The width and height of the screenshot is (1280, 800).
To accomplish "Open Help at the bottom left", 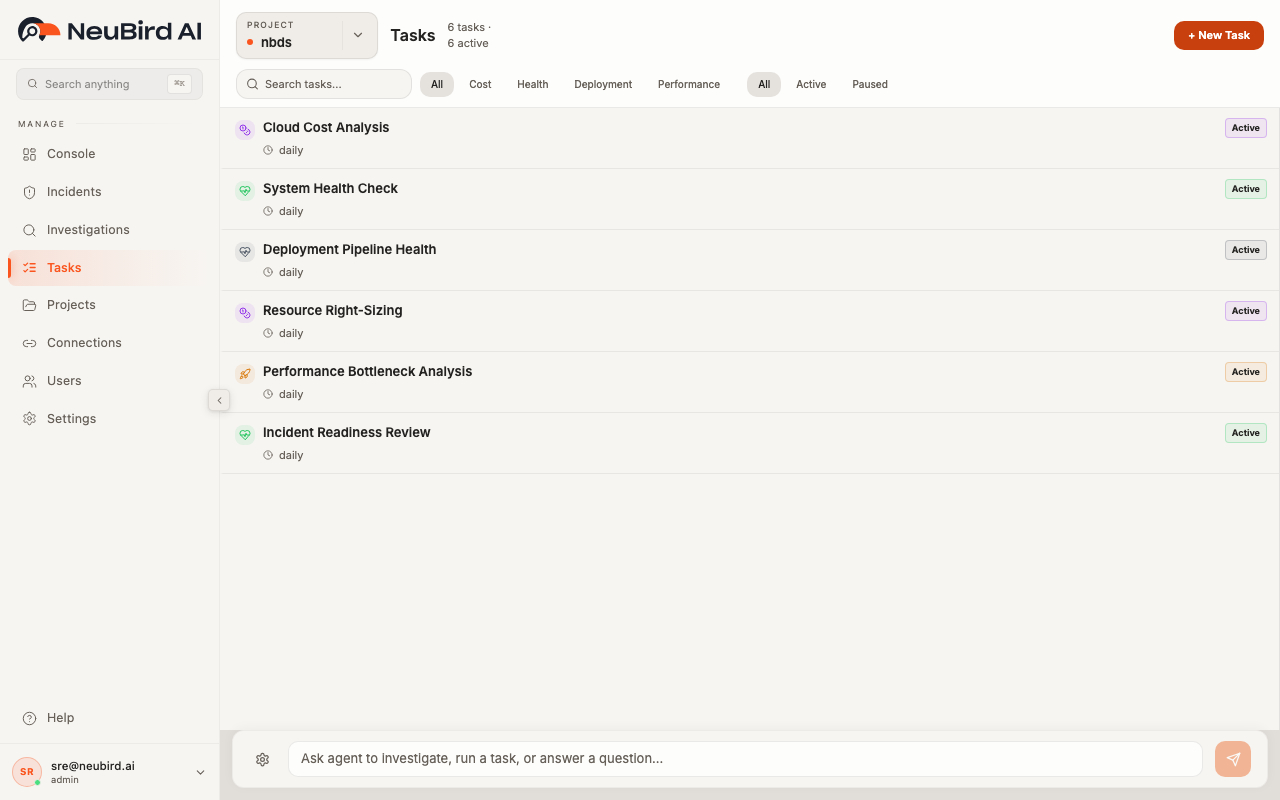I will (x=48, y=717).
